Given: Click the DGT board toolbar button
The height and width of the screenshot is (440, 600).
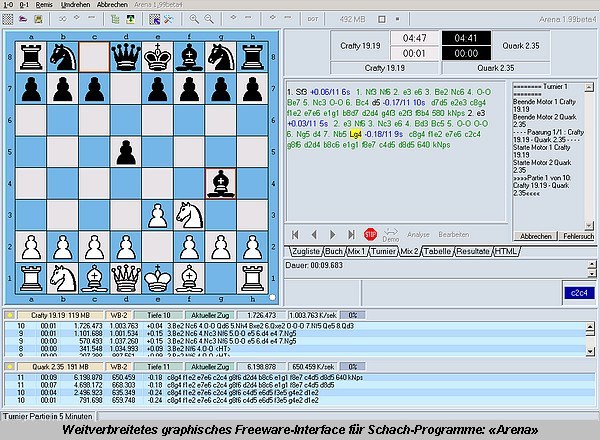Looking at the screenshot, I should (313, 19).
